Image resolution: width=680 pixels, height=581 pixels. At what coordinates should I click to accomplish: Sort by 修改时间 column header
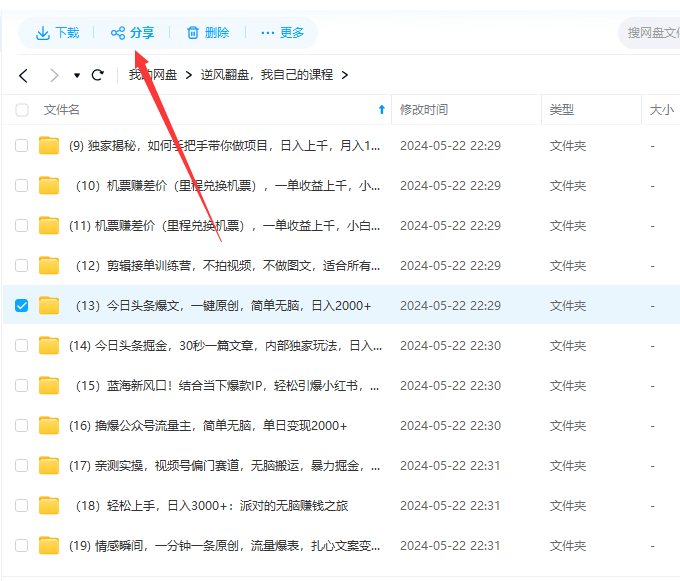pyautogui.click(x=424, y=110)
